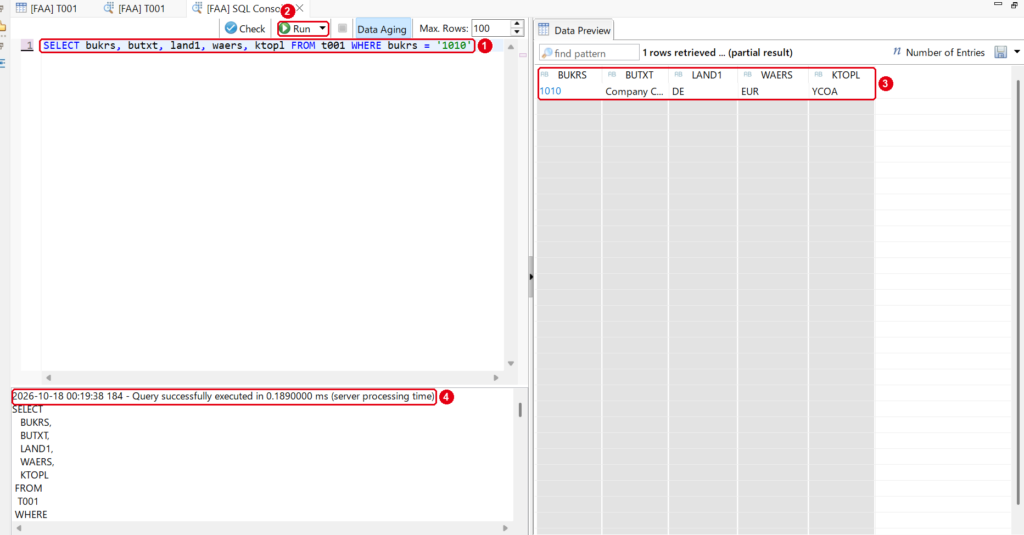Click the editor vertical scroll up arrow
Viewport: 1024px width, 535px height.
tap(511, 47)
